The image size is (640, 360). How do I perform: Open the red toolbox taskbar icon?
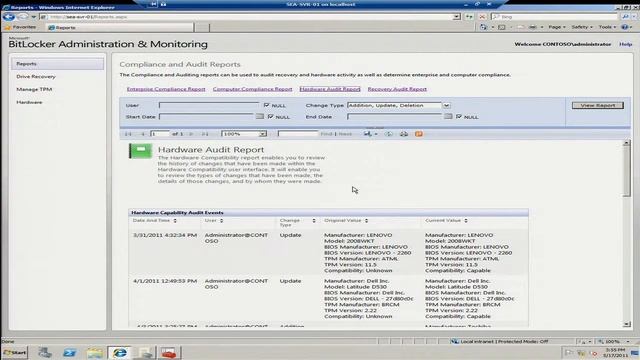(169, 352)
